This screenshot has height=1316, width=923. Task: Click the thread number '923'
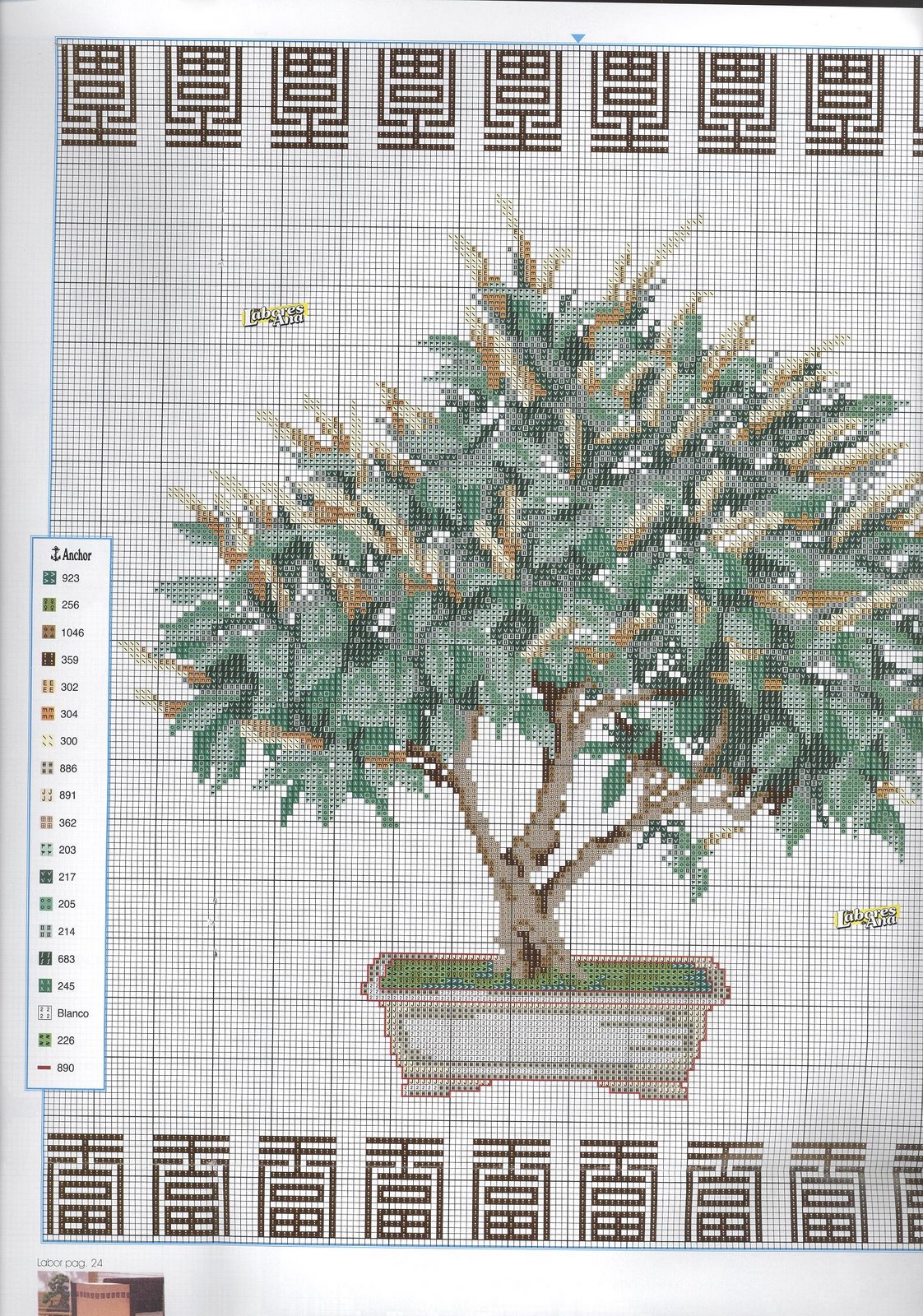[x=71, y=578]
